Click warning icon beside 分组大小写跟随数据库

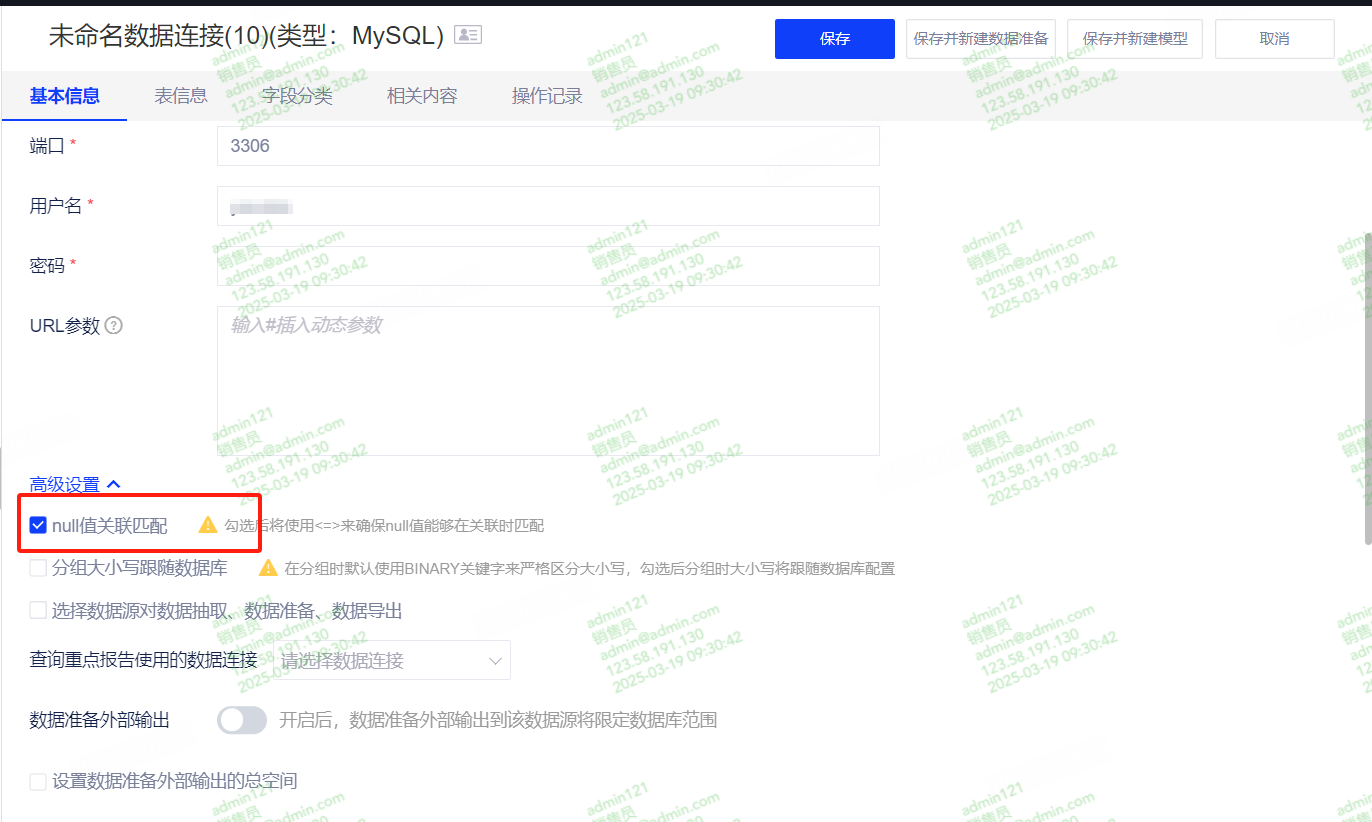pyautogui.click(x=268, y=568)
